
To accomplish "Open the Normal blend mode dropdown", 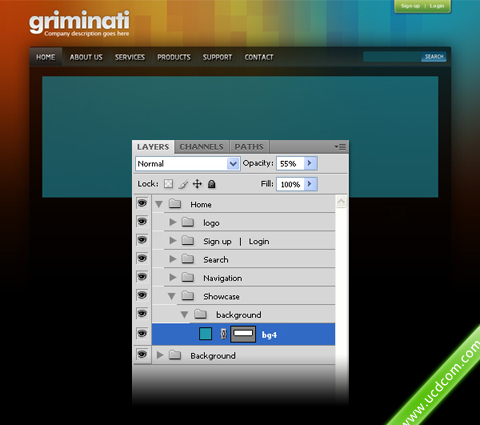I will coord(188,164).
